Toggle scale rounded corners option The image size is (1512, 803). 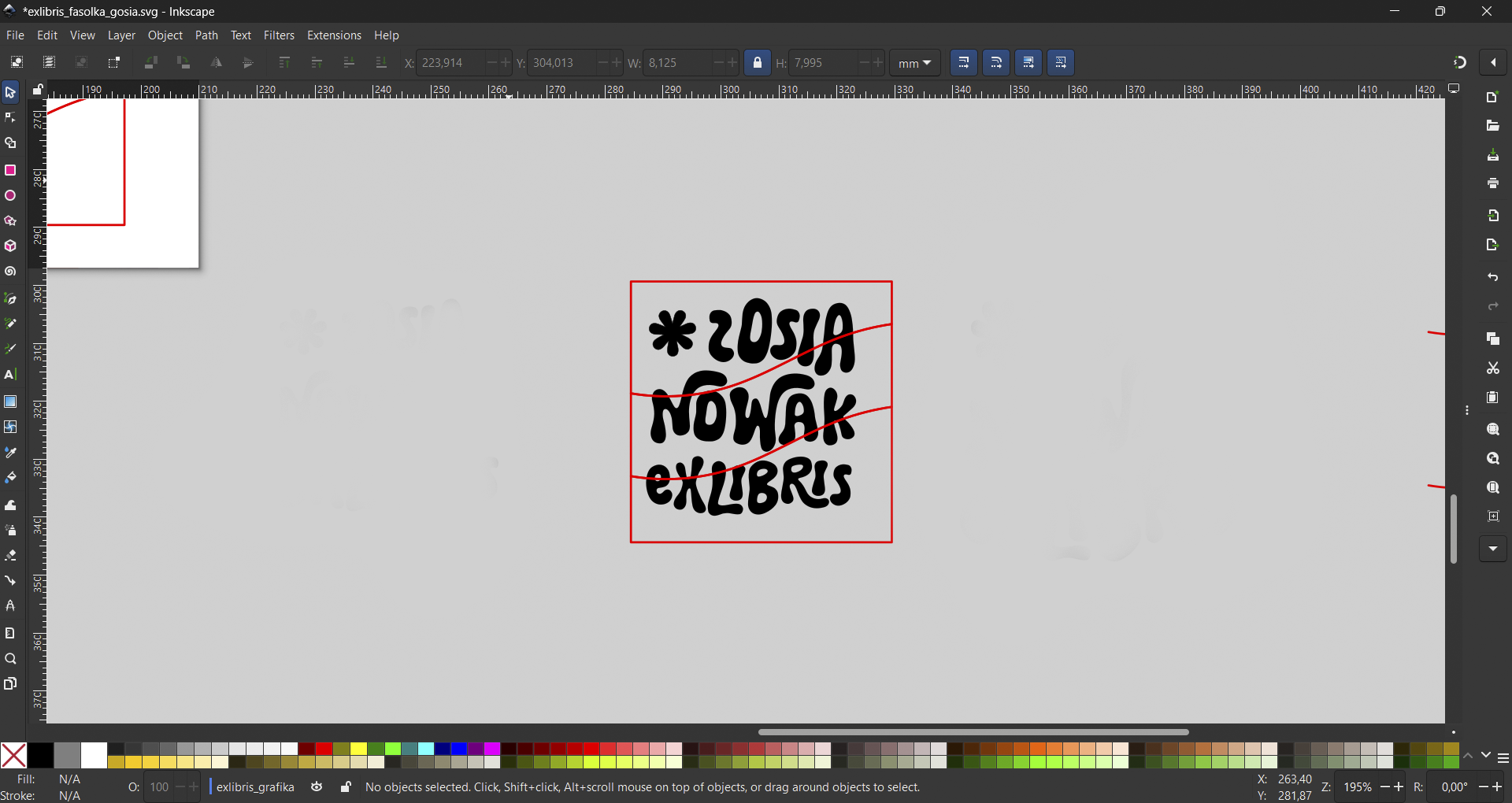pyautogui.click(x=996, y=62)
